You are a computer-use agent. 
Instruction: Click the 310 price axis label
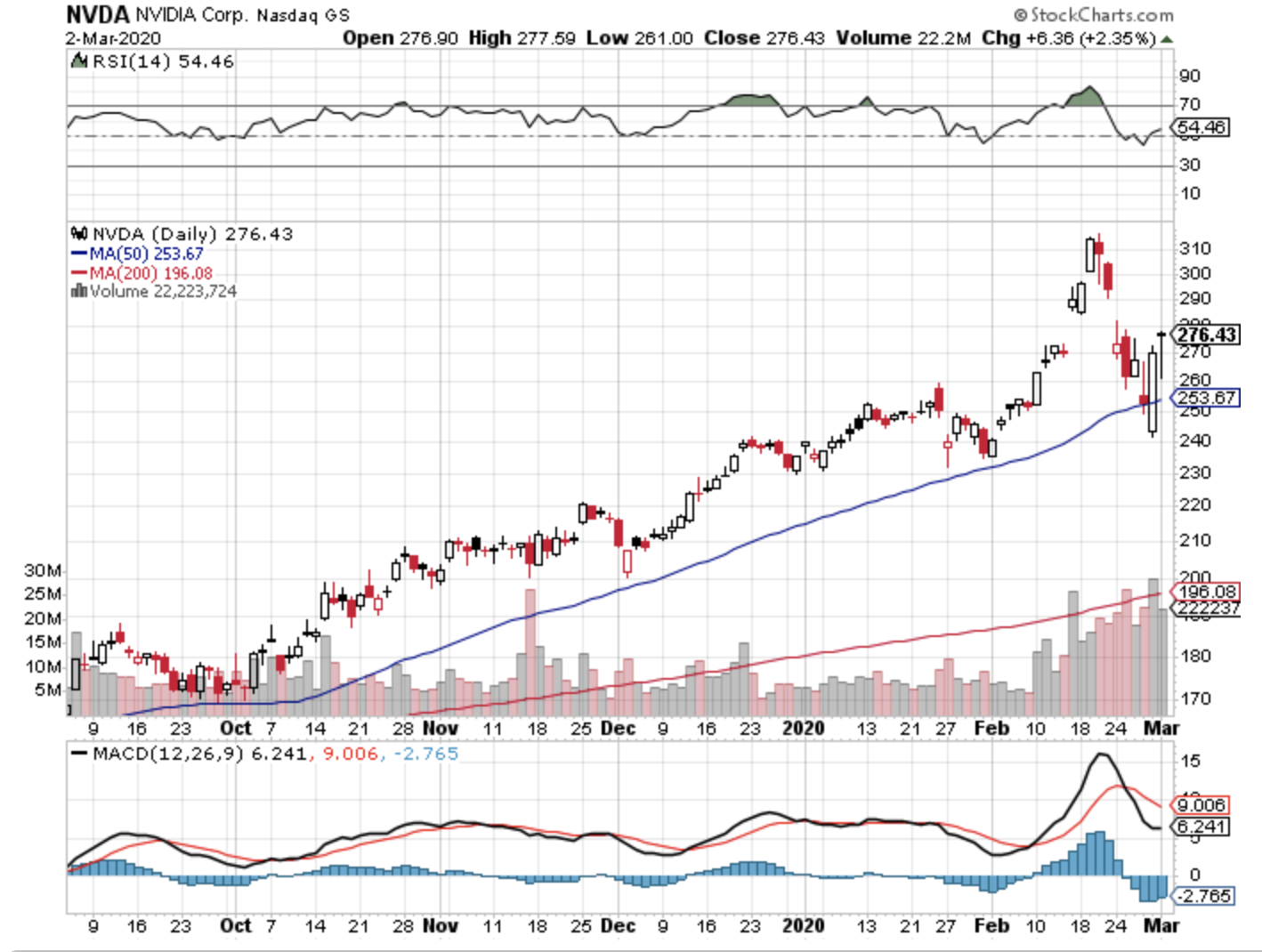point(1194,248)
